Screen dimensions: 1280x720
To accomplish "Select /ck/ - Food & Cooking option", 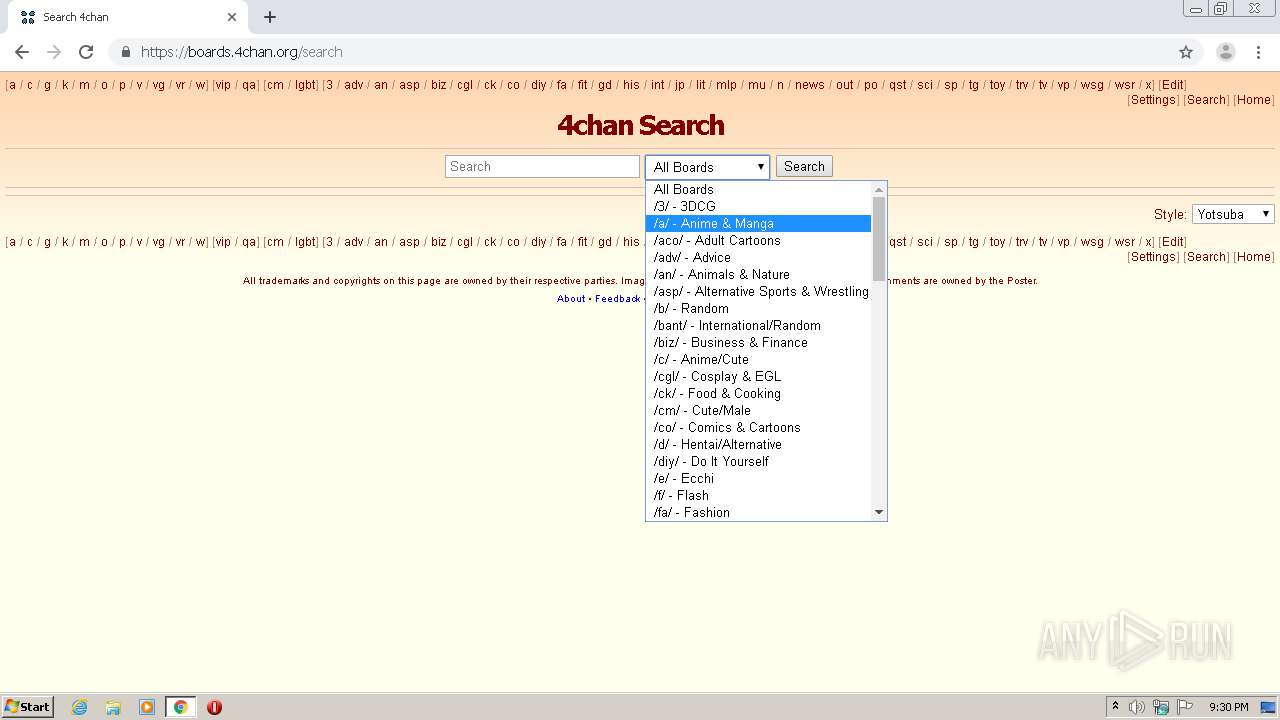I will pos(758,393).
